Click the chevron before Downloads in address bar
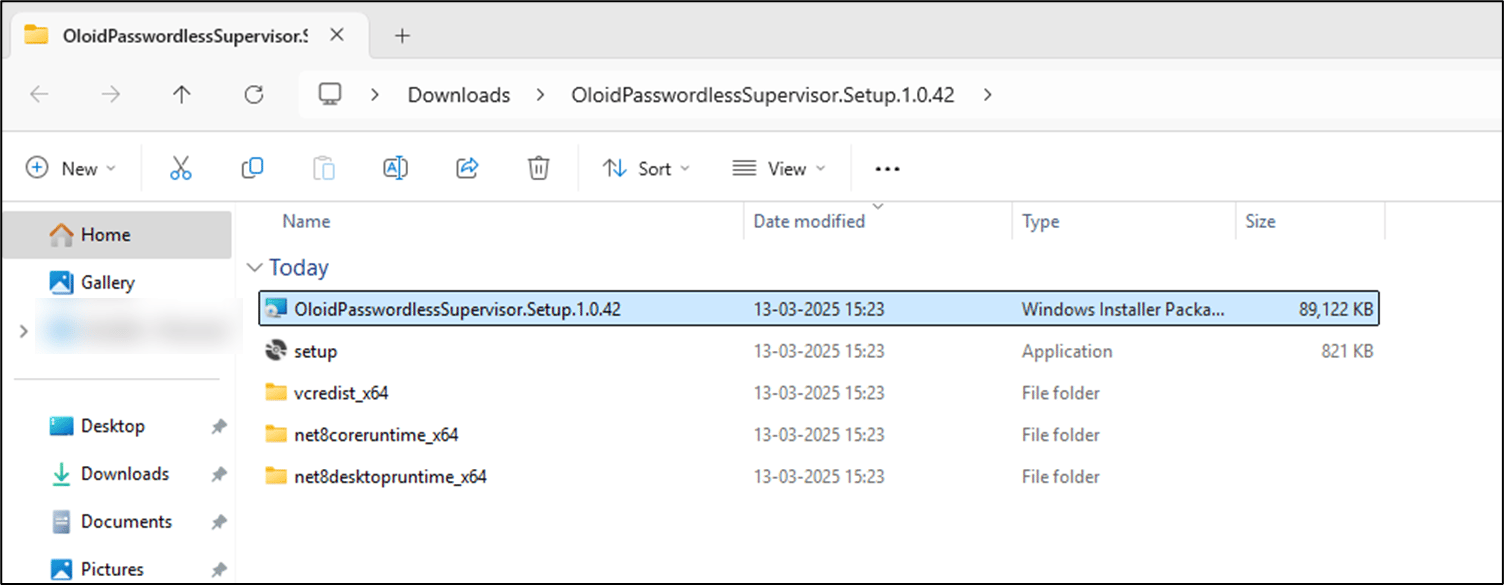Screen dimensions: 1504x585 tap(376, 95)
